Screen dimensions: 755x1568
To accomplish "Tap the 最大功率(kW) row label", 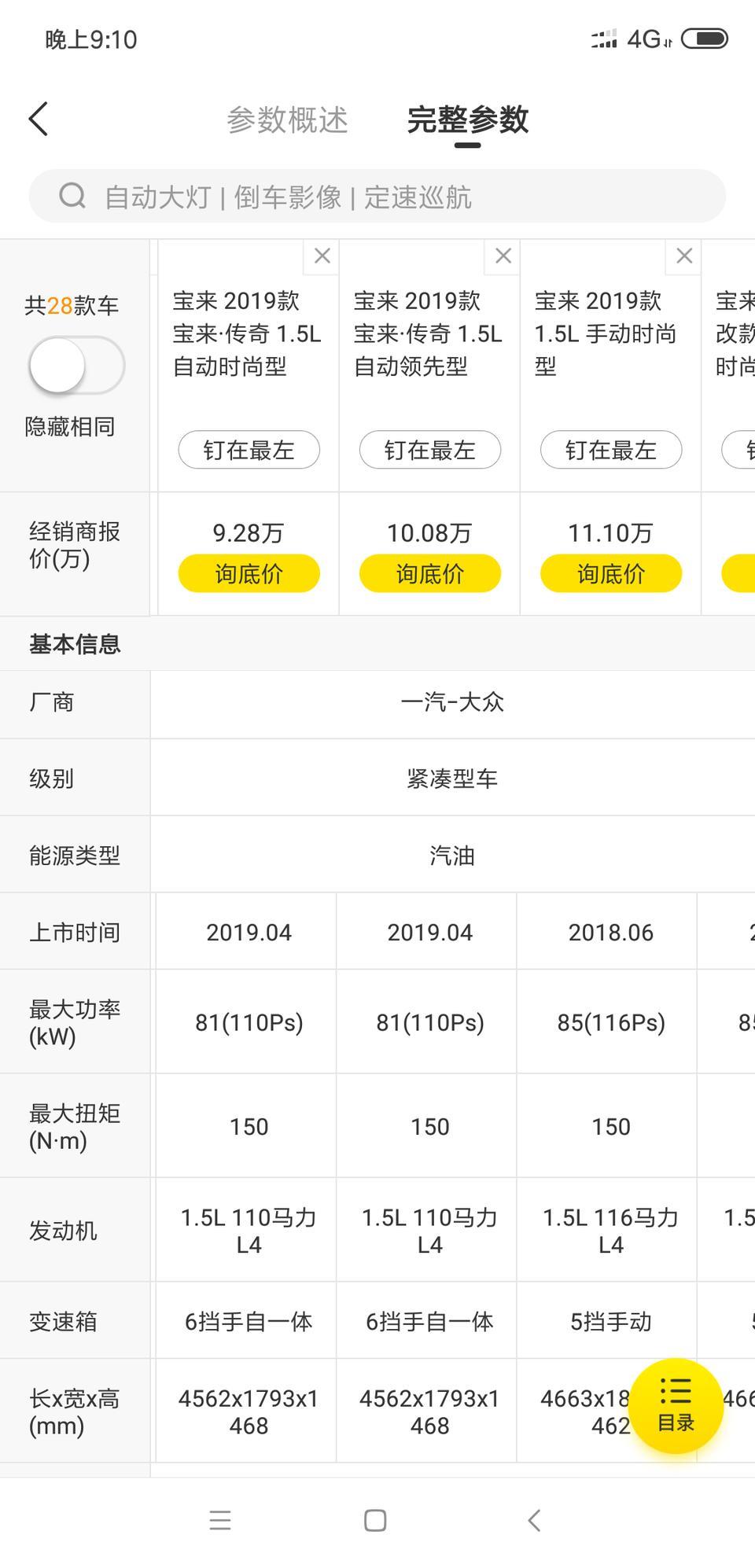I will click(x=75, y=1022).
